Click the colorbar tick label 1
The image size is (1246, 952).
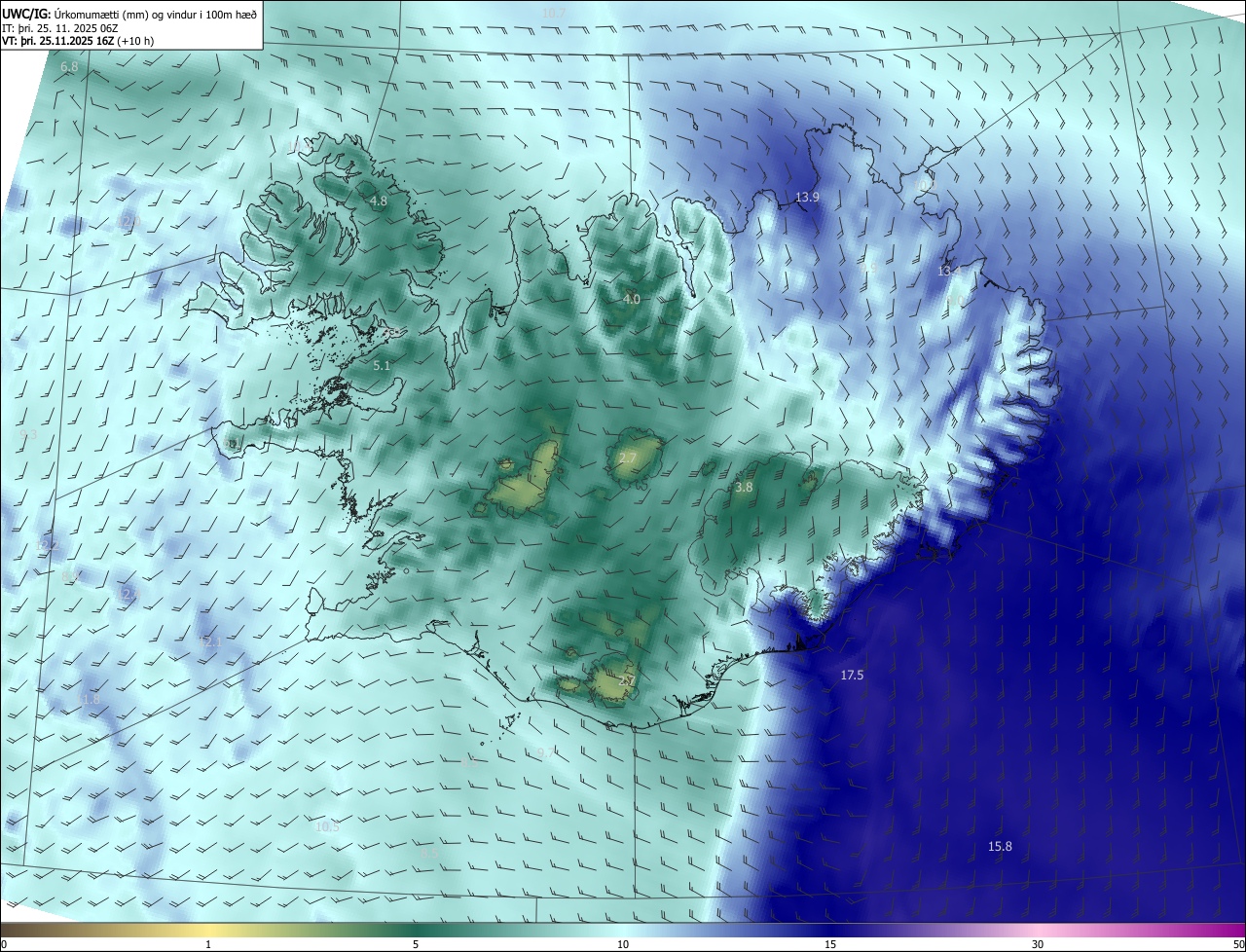208,944
